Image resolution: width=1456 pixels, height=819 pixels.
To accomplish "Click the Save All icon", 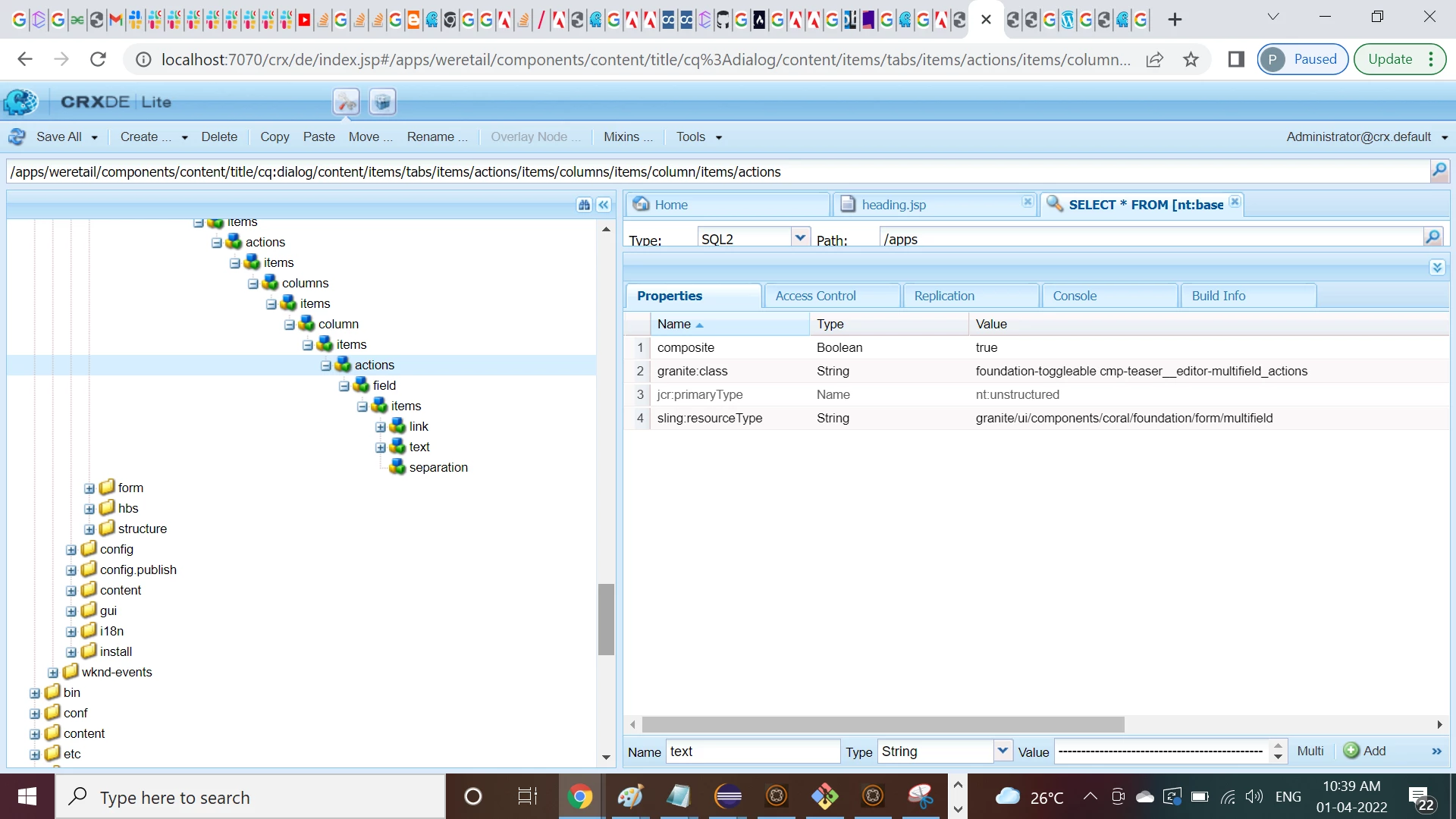I will 17,137.
